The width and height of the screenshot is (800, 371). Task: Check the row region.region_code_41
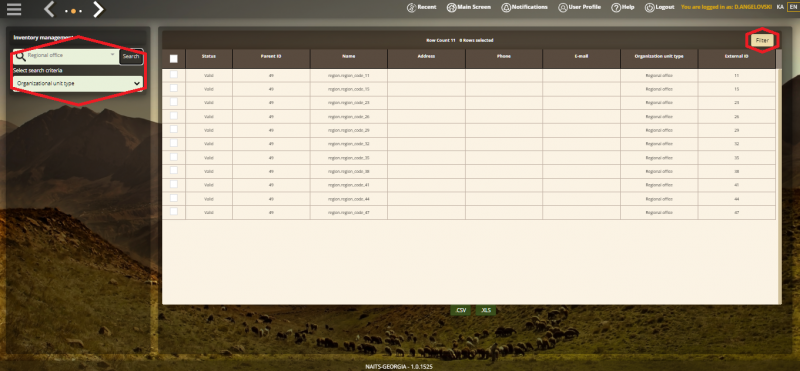pyautogui.click(x=173, y=184)
